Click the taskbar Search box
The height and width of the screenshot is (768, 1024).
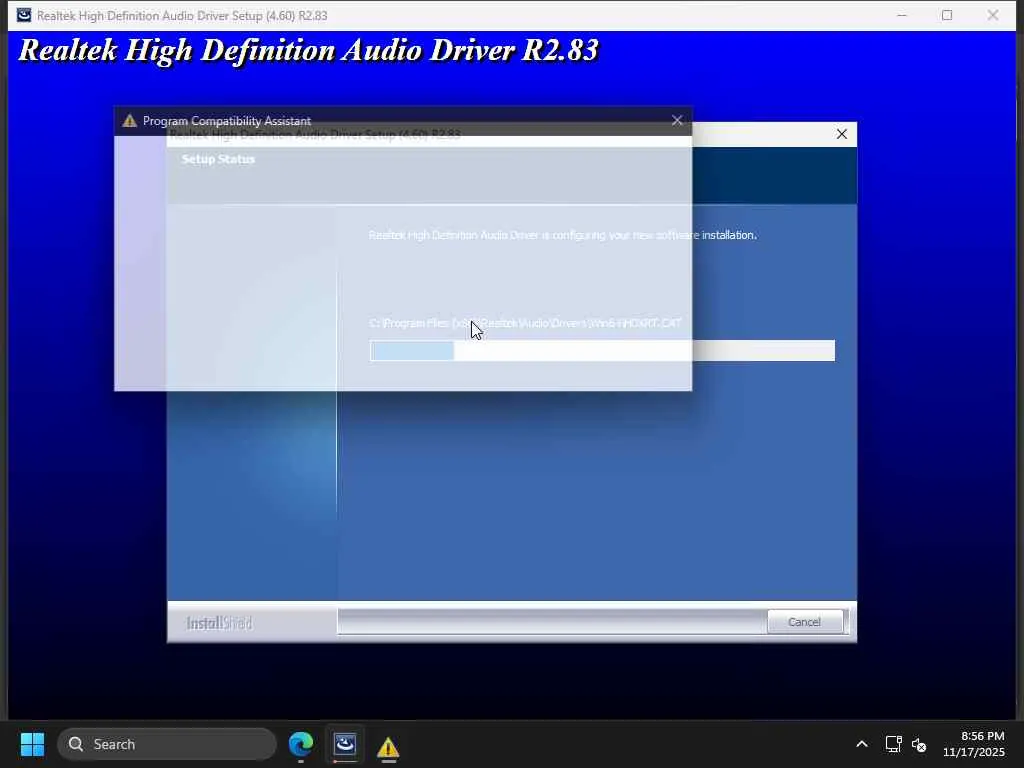point(167,744)
